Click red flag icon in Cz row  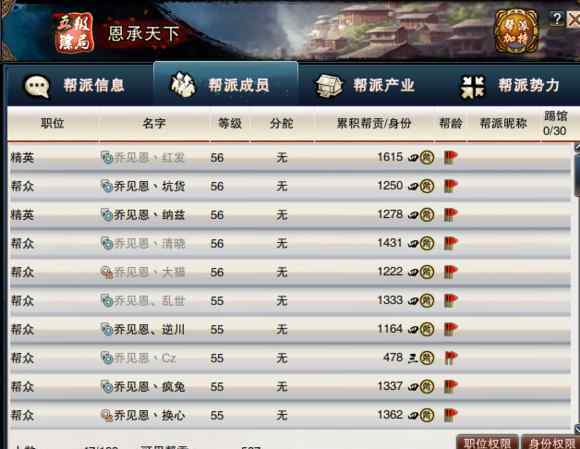click(451, 358)
